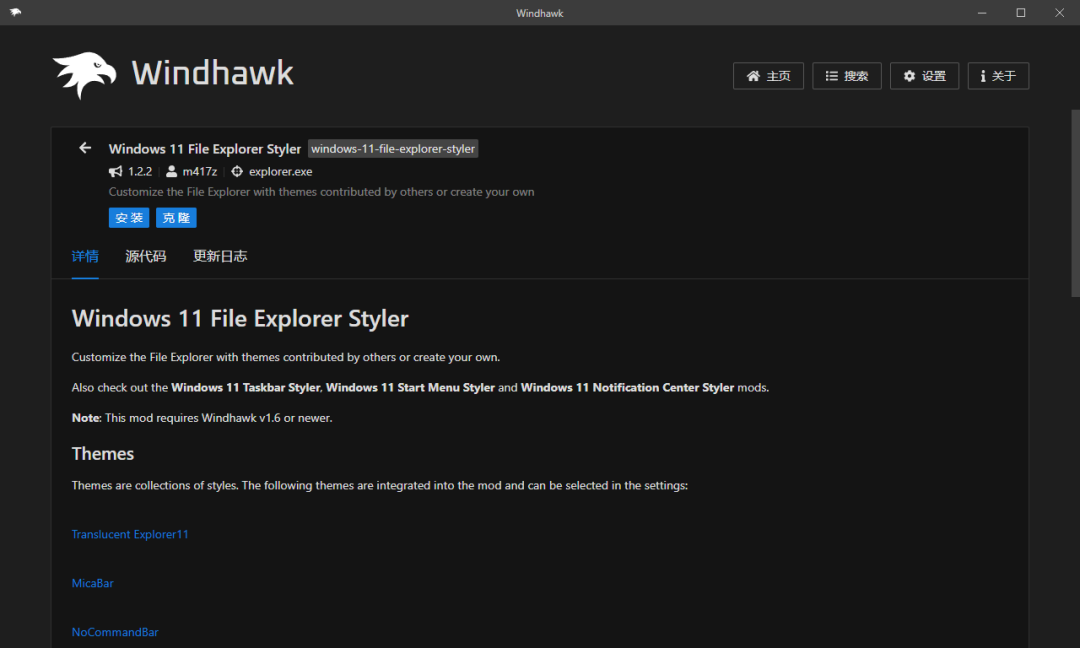Click the author person icon
Screen dimensions: 1080x648
(x=172, y=171)
